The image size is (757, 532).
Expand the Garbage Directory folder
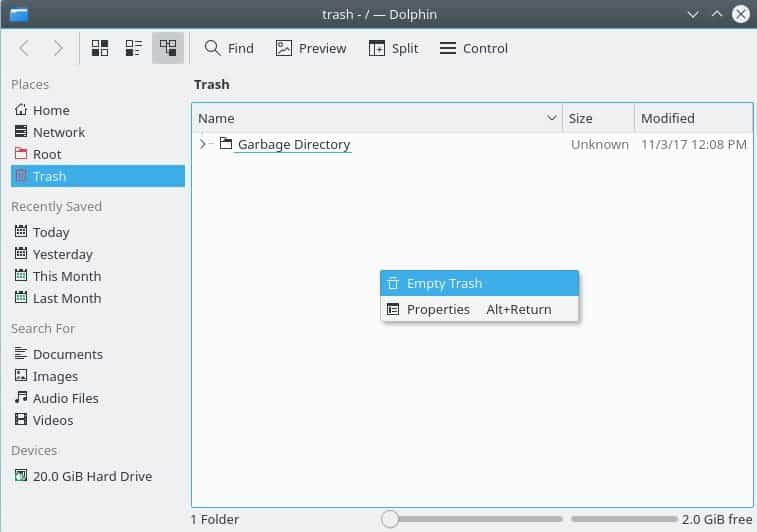(x=203, y=144)
